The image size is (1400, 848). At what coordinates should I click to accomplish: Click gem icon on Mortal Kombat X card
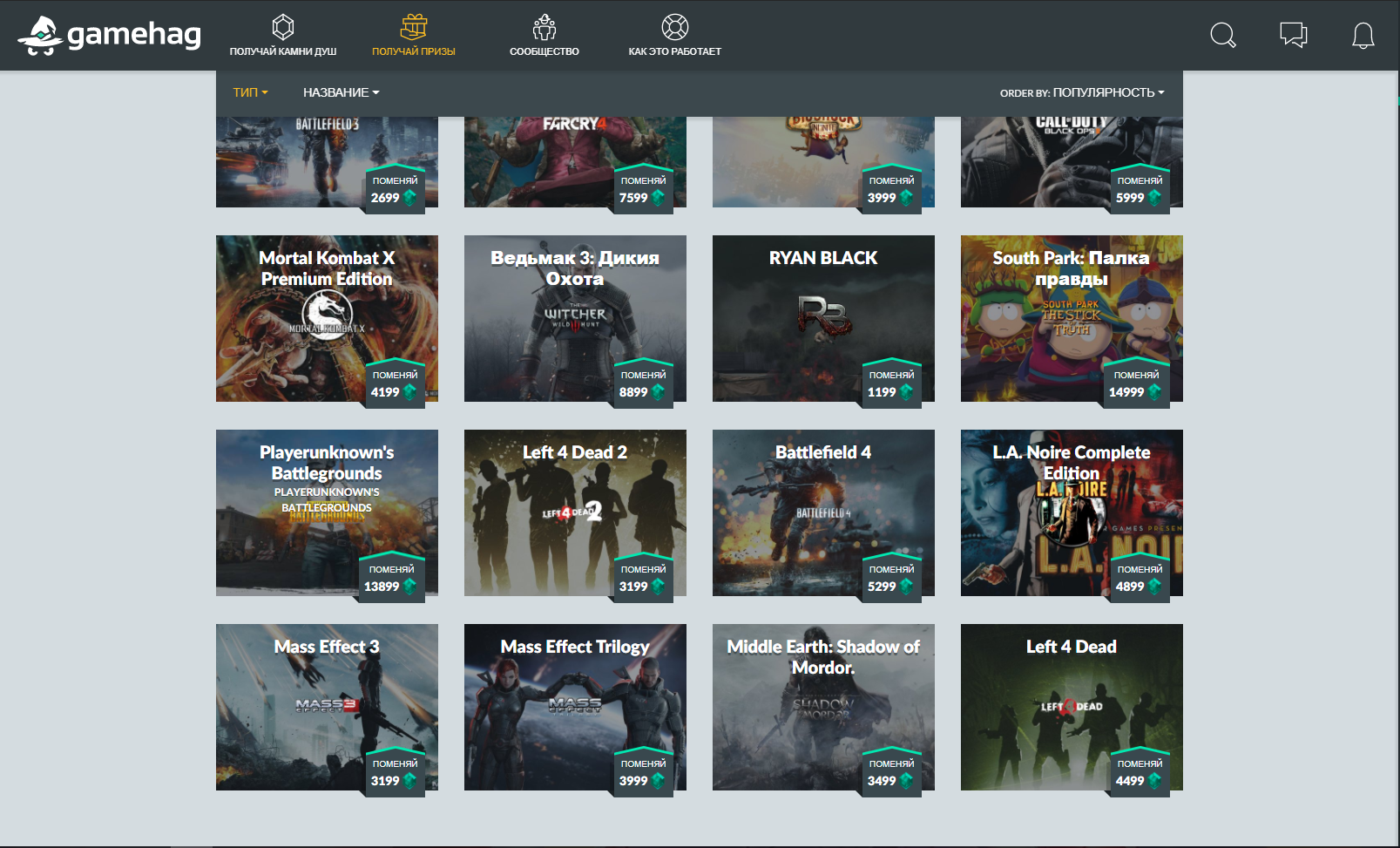point(409,392)
